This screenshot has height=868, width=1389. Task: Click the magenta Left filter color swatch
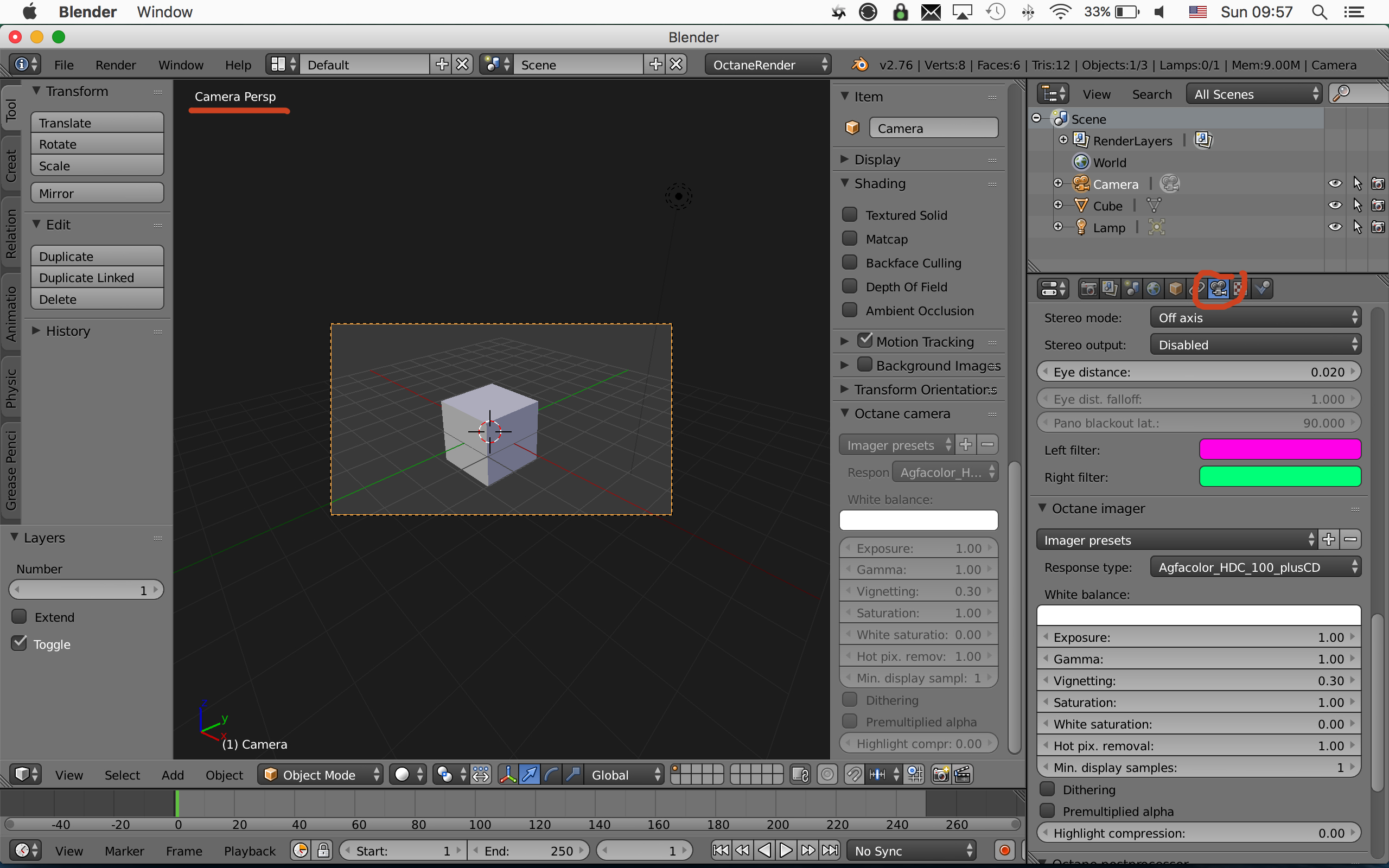[1279, 450]
